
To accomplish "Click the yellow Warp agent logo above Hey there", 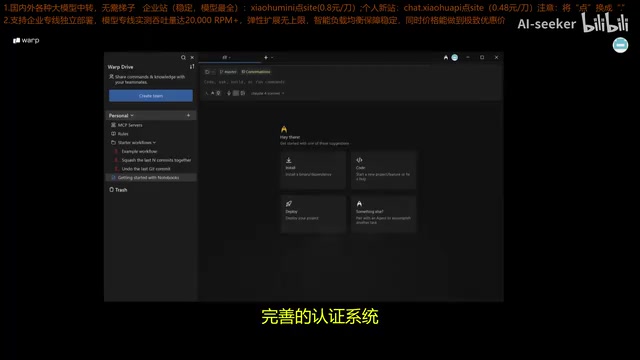I will coord(284,129).
